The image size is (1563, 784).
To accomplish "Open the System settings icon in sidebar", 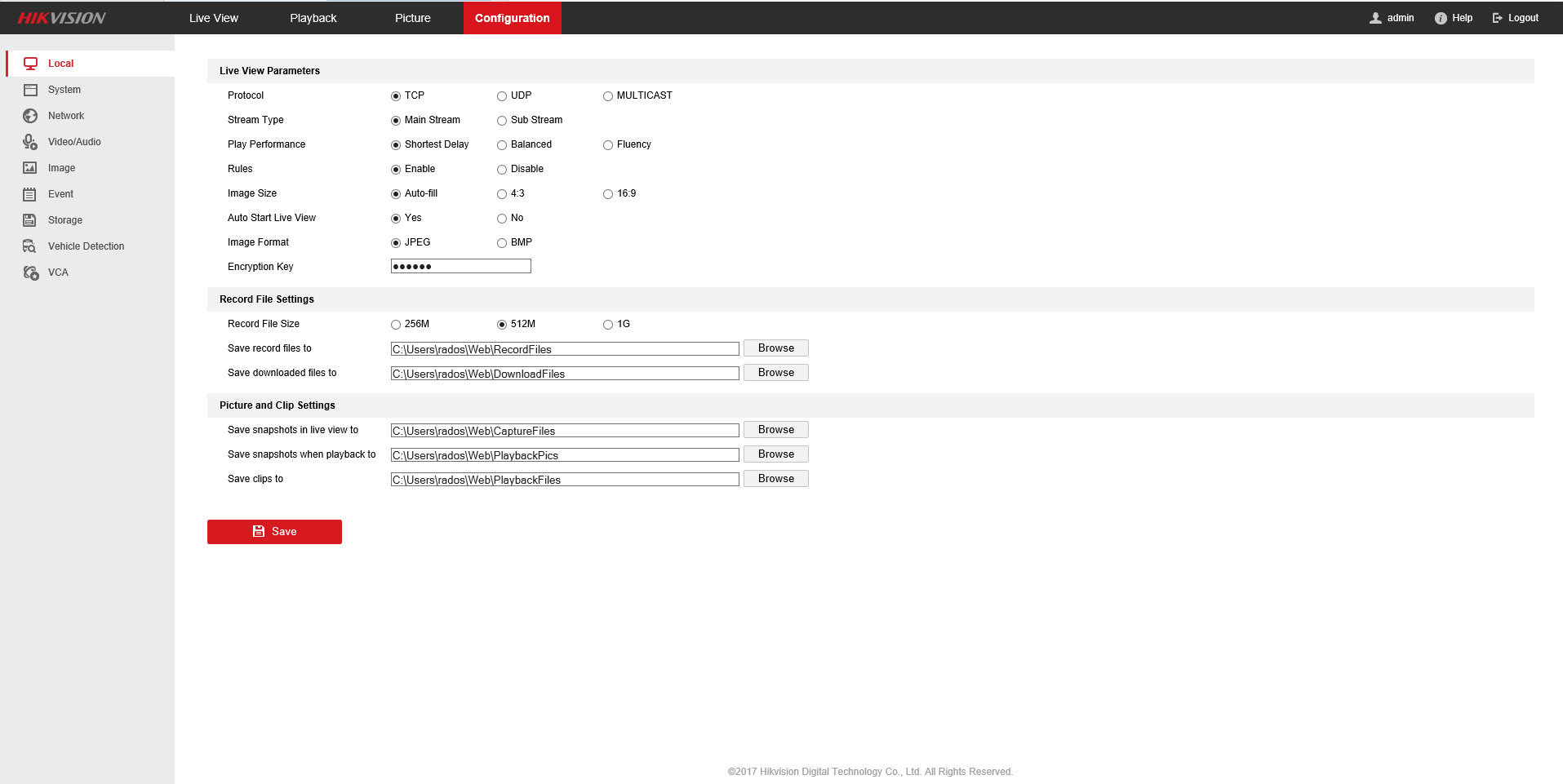I will tap(30, 90).
